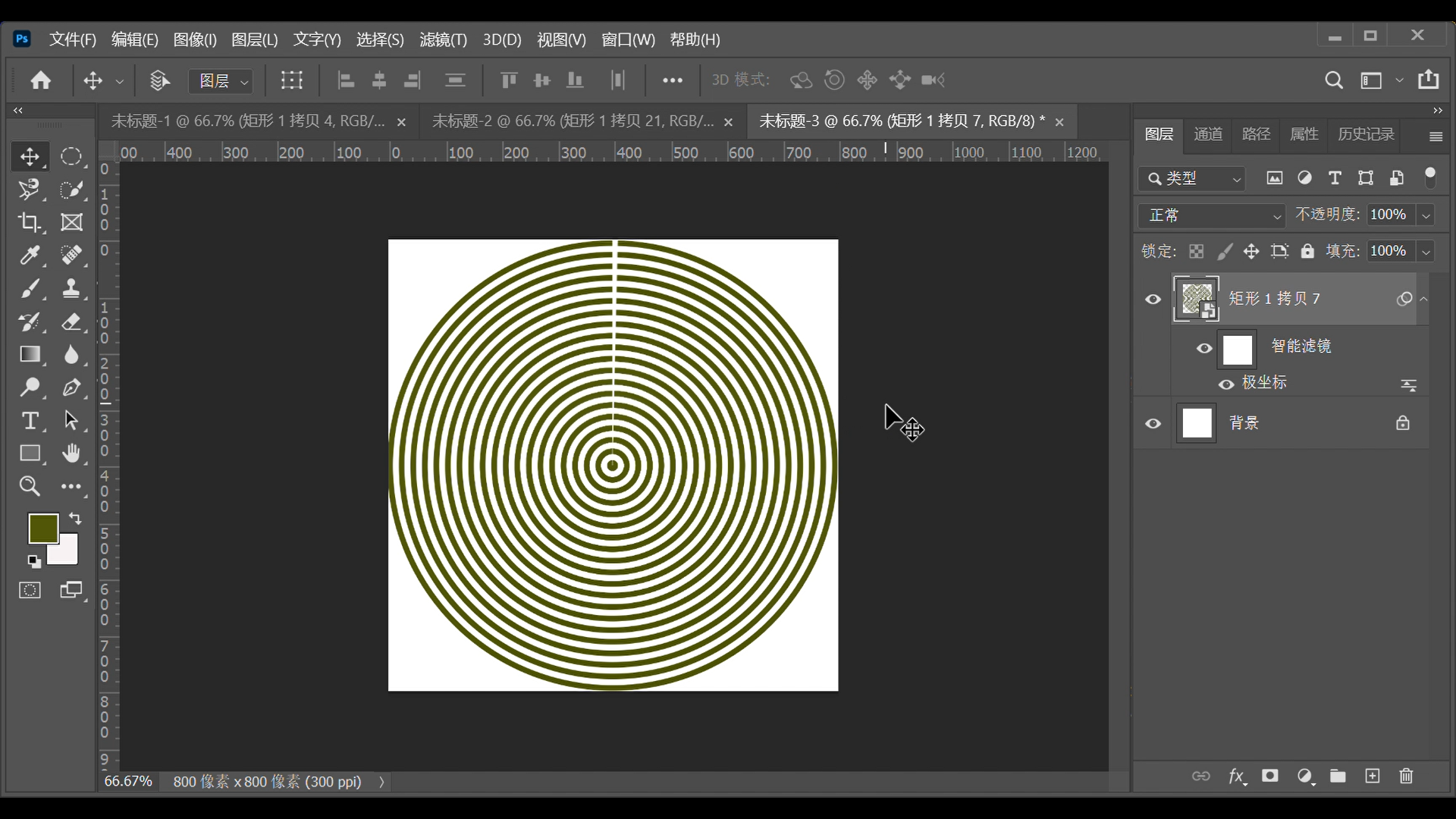Image resolution: width=1456 pixels, height=819 pixels.
Task: Open the 类型 layer filter dropdown
Action: (1192, 178)
